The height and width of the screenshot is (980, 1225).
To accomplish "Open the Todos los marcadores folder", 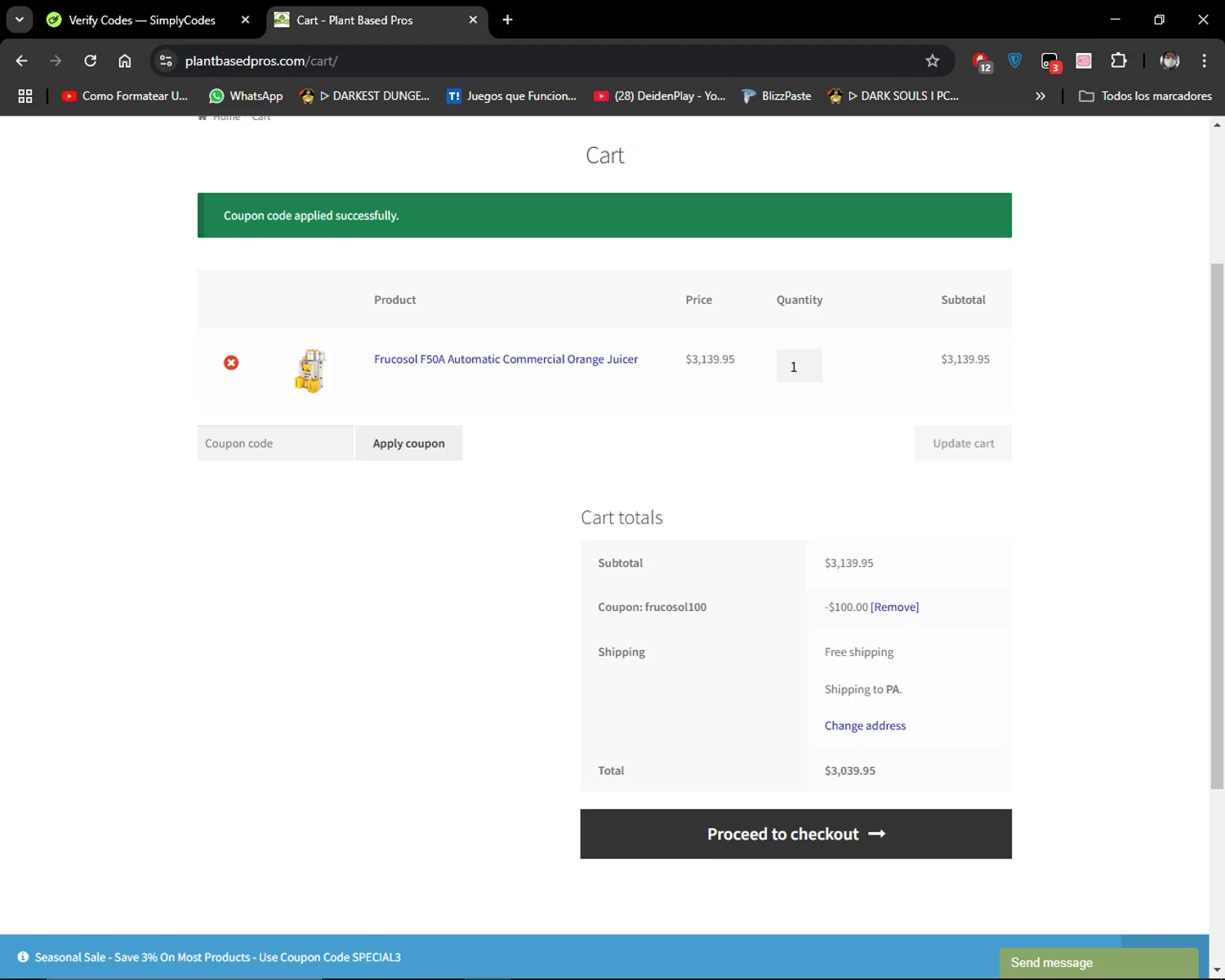I will [x=1145, y=96].
